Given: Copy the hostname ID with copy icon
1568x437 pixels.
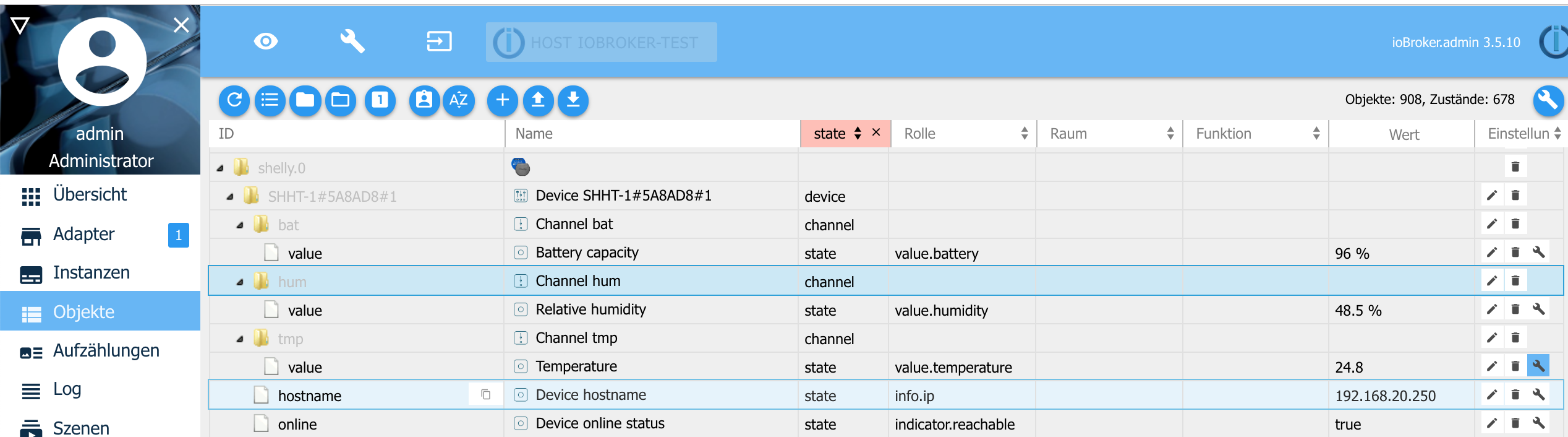Looking at the screenshot, I should (486, 395).
